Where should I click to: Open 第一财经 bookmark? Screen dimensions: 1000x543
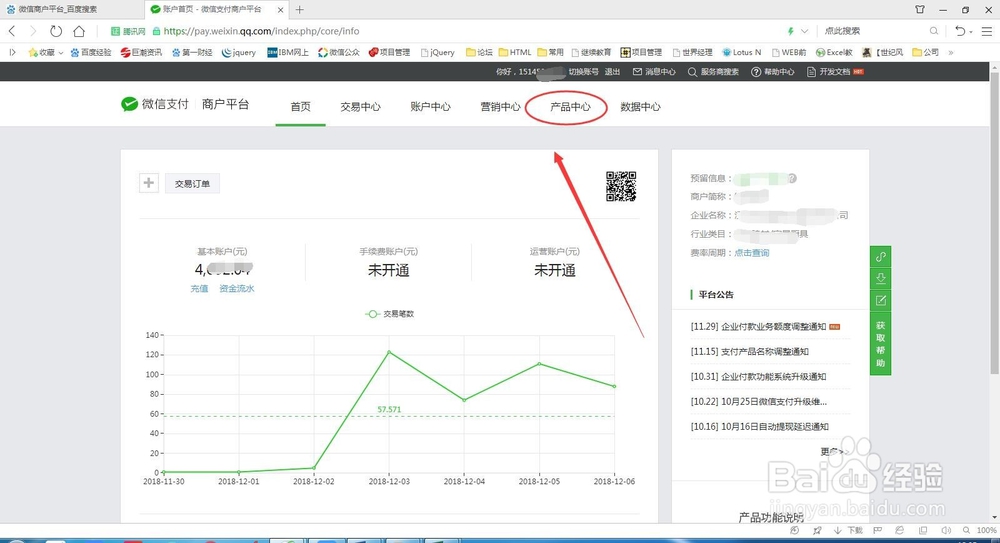191,52
